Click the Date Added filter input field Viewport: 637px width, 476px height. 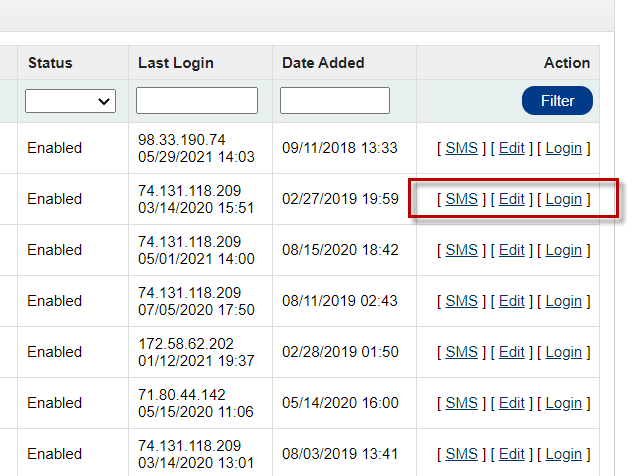[x=335, y=101]
